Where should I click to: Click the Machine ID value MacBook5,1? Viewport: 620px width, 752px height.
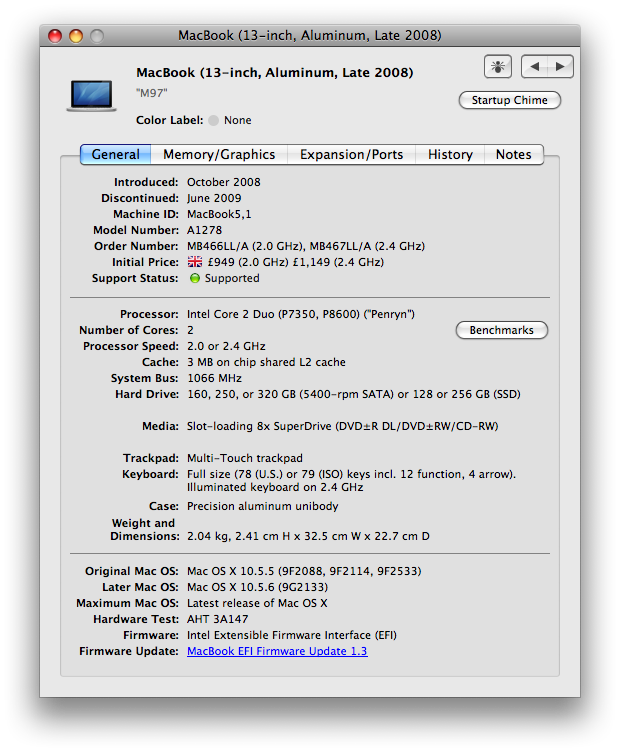[x=219, y=214]
